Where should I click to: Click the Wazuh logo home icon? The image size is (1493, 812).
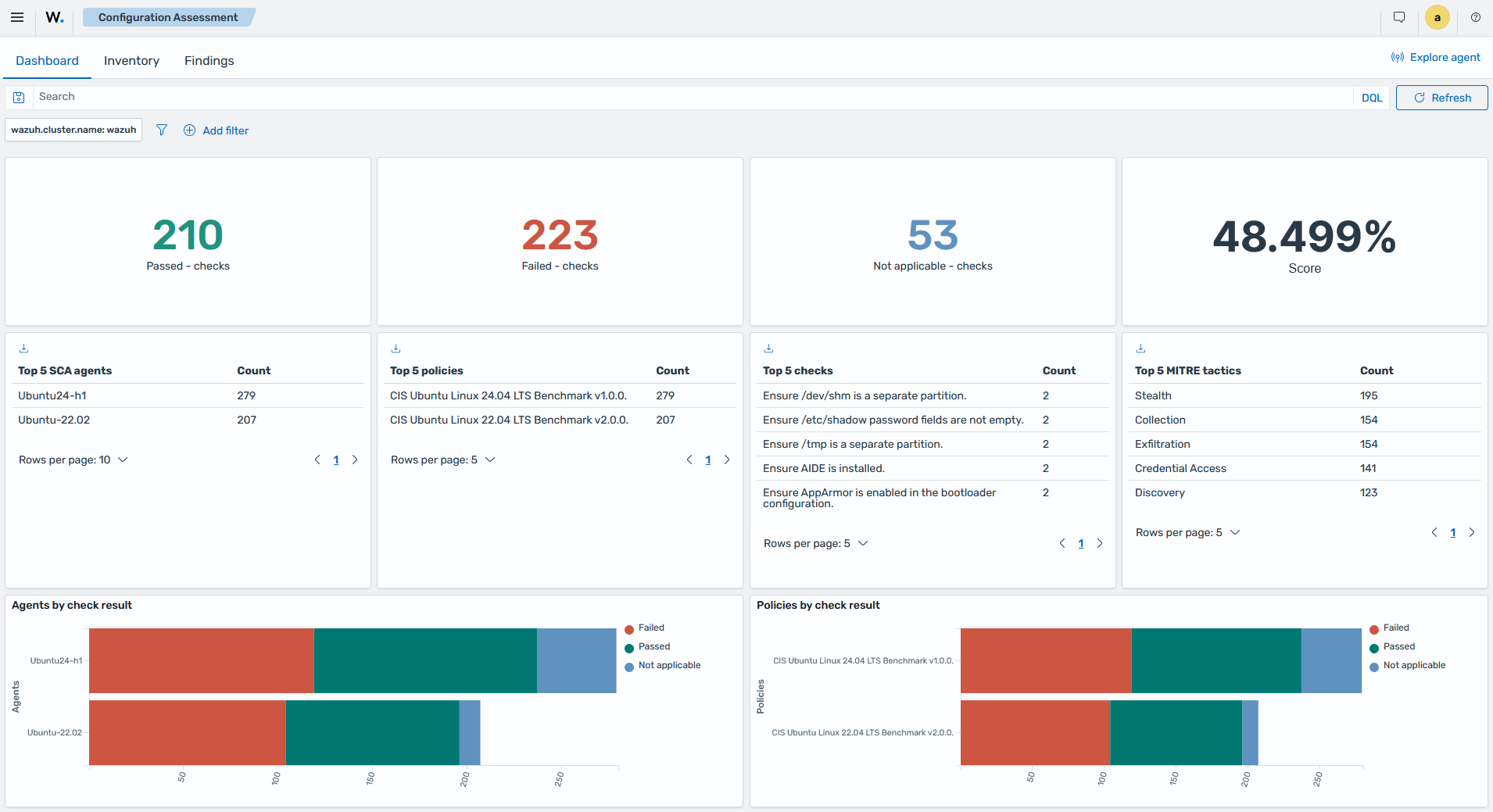click(55, 17)
